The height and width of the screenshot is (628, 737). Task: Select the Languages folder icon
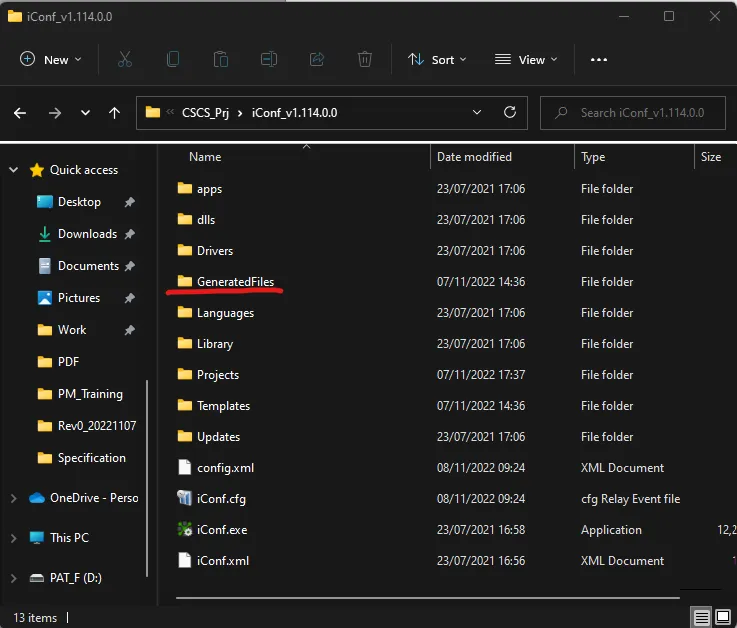pos(185,313)
